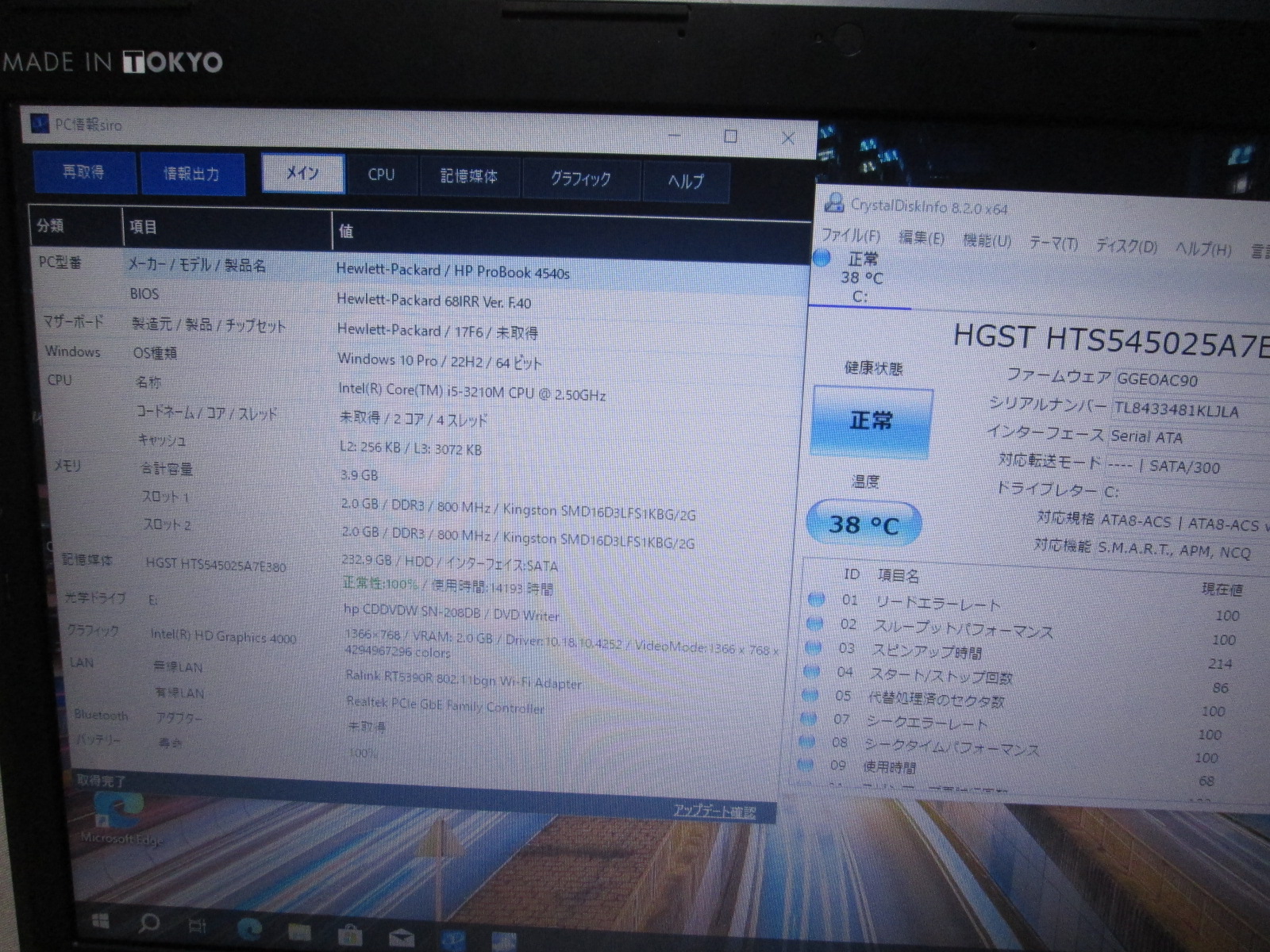Select the Intel(R) Core(TM) i5-3210M CPU value
Screen dimensions: 1270x952
click(471, 392)
